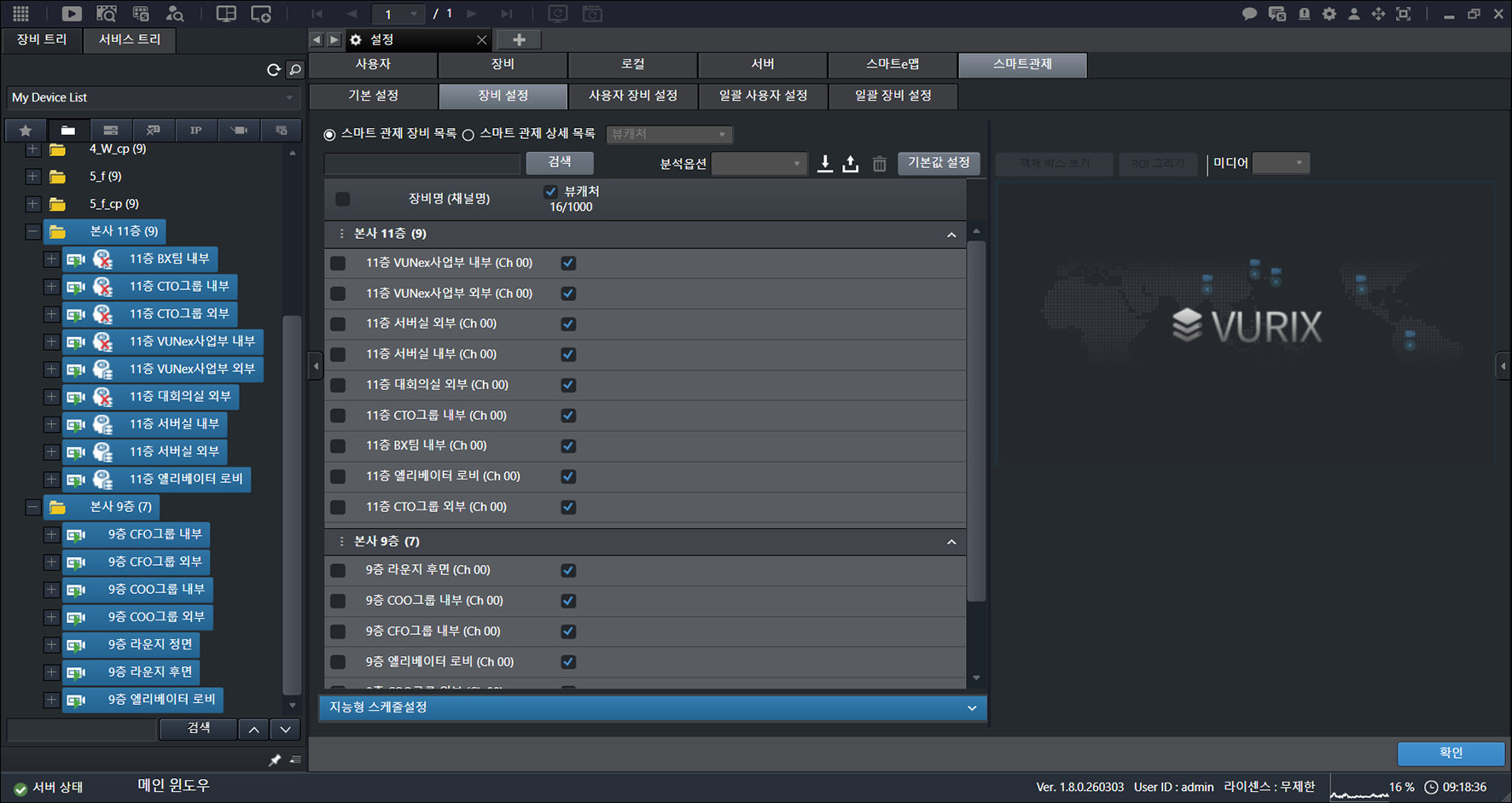1512x803 pixels.
Task: Click the 확인 confirm button
Action: [1451, 754]
